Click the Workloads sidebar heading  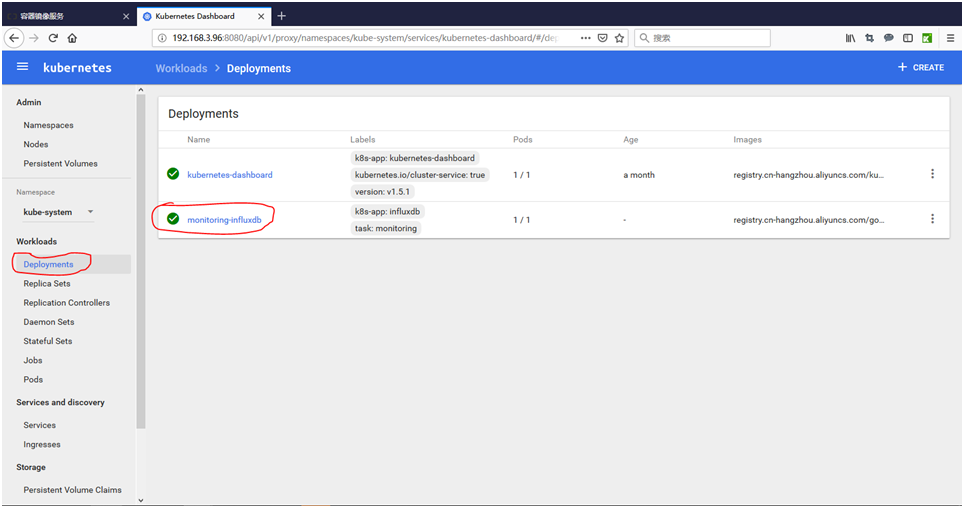(36, 241)
